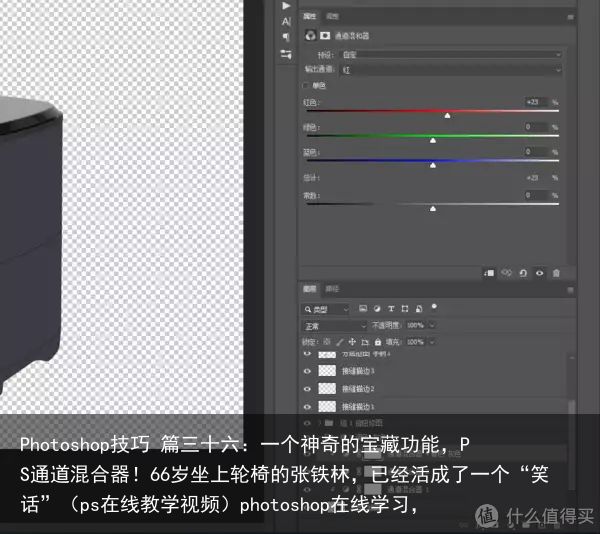Click the 接缝描边 2 layer name
The image size is (600, 534).
(358, 389)
